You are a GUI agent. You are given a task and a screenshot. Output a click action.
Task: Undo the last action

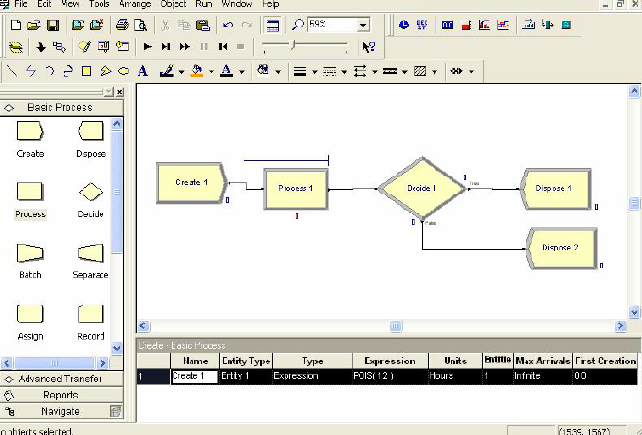(x=228, y=25)
